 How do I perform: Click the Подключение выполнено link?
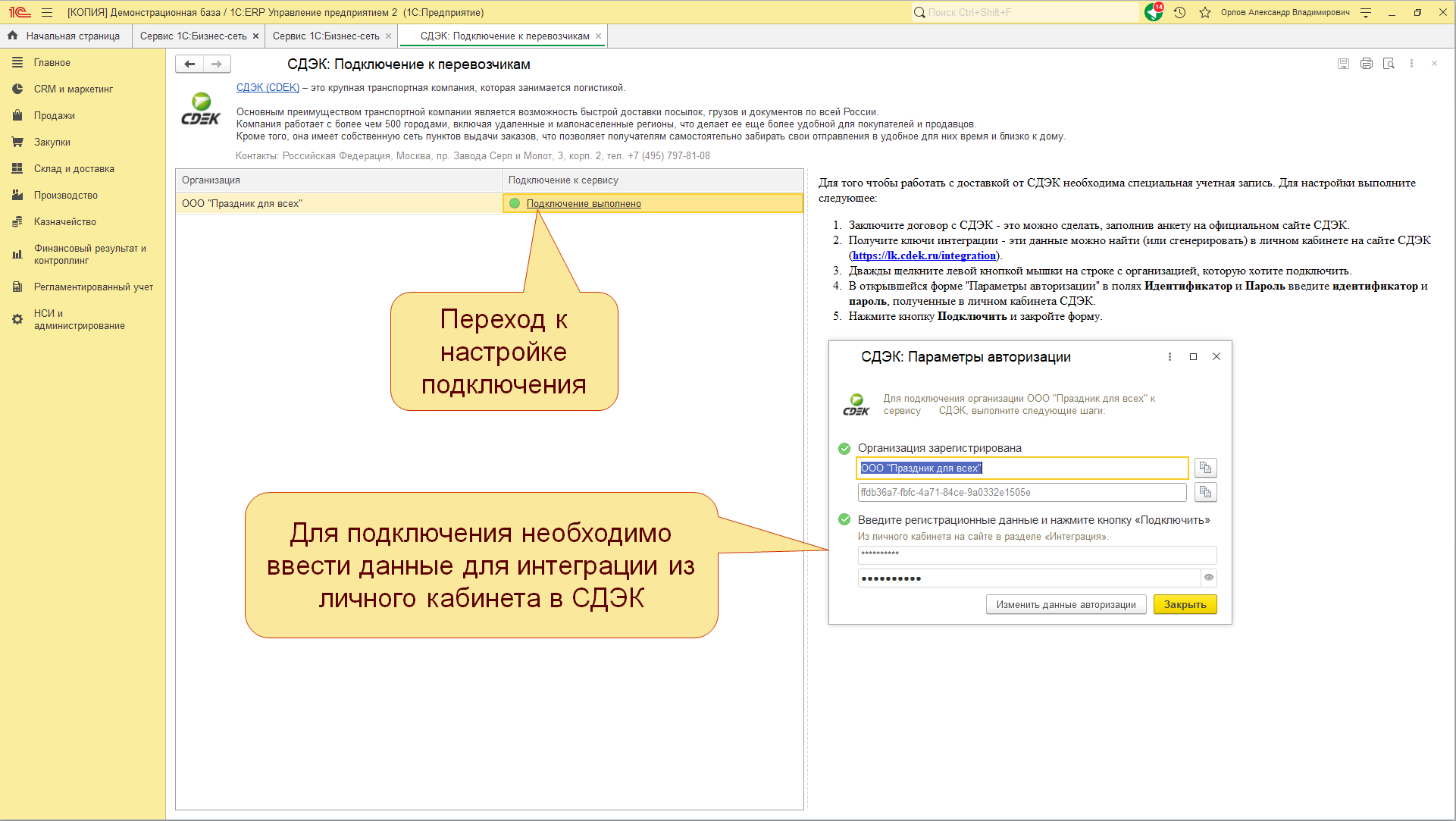[584, 203]
